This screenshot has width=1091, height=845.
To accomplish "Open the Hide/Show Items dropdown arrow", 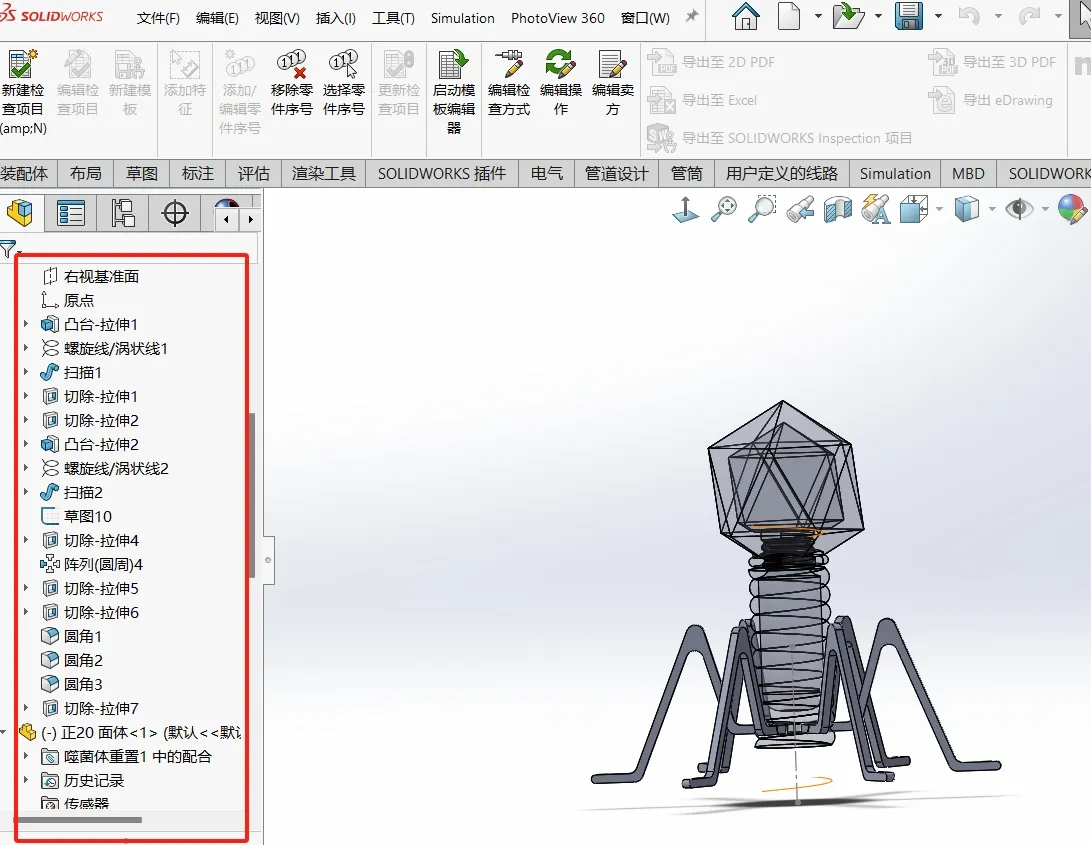I will [x=1045, y=209].
